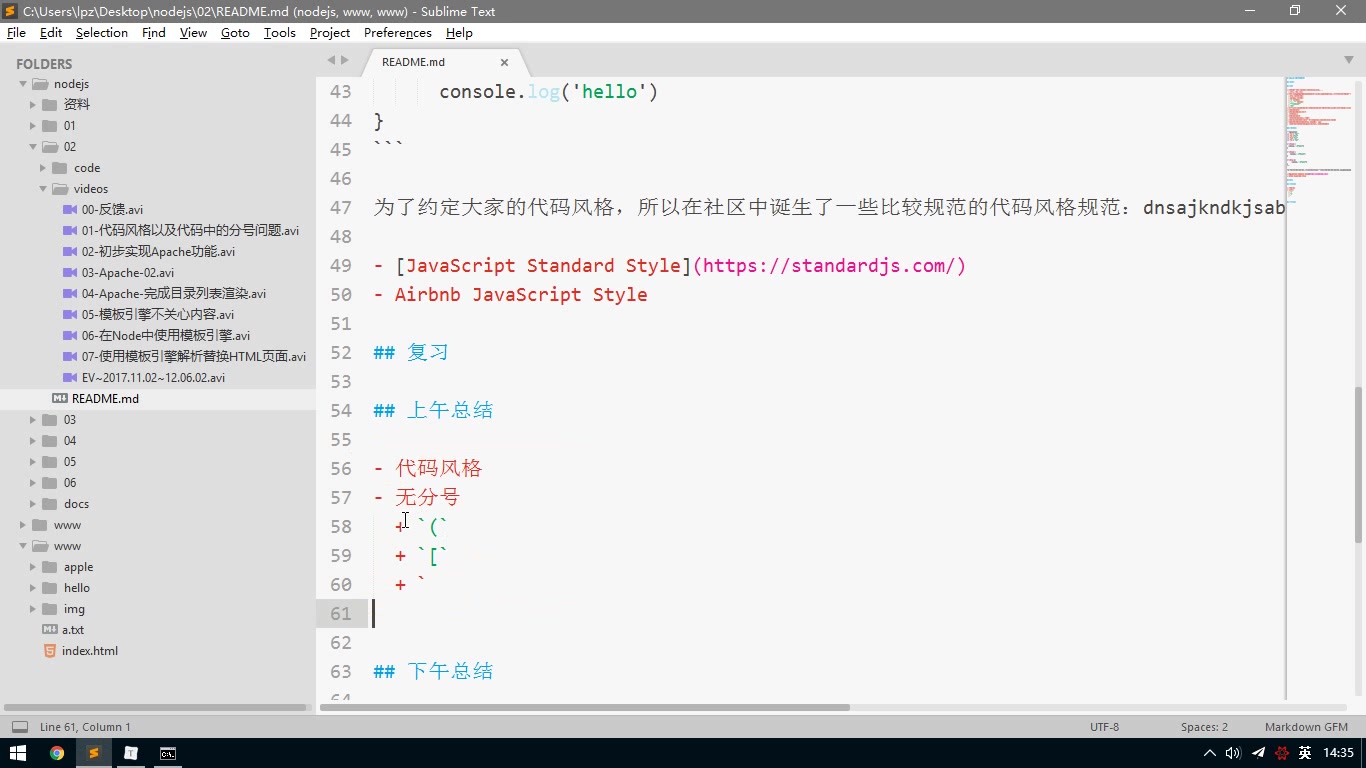
Task: Open the Preferences menu
Action: (397, 33)
